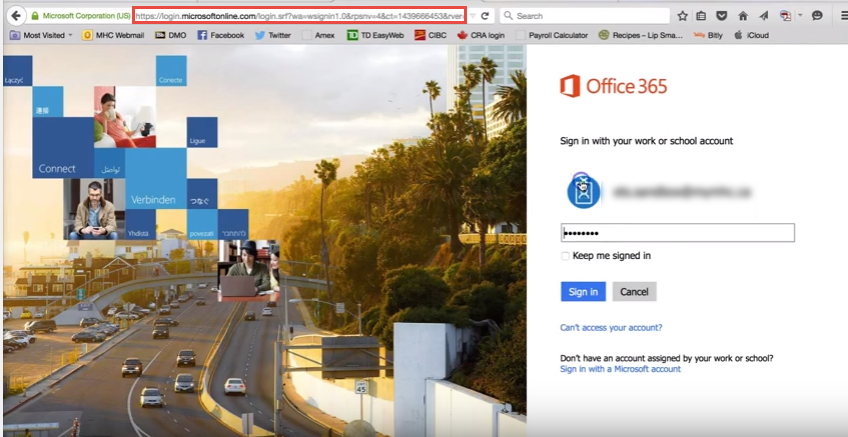The image size is (848, 437).
Task: Focus the password input field
Action: tap(678, 233)
